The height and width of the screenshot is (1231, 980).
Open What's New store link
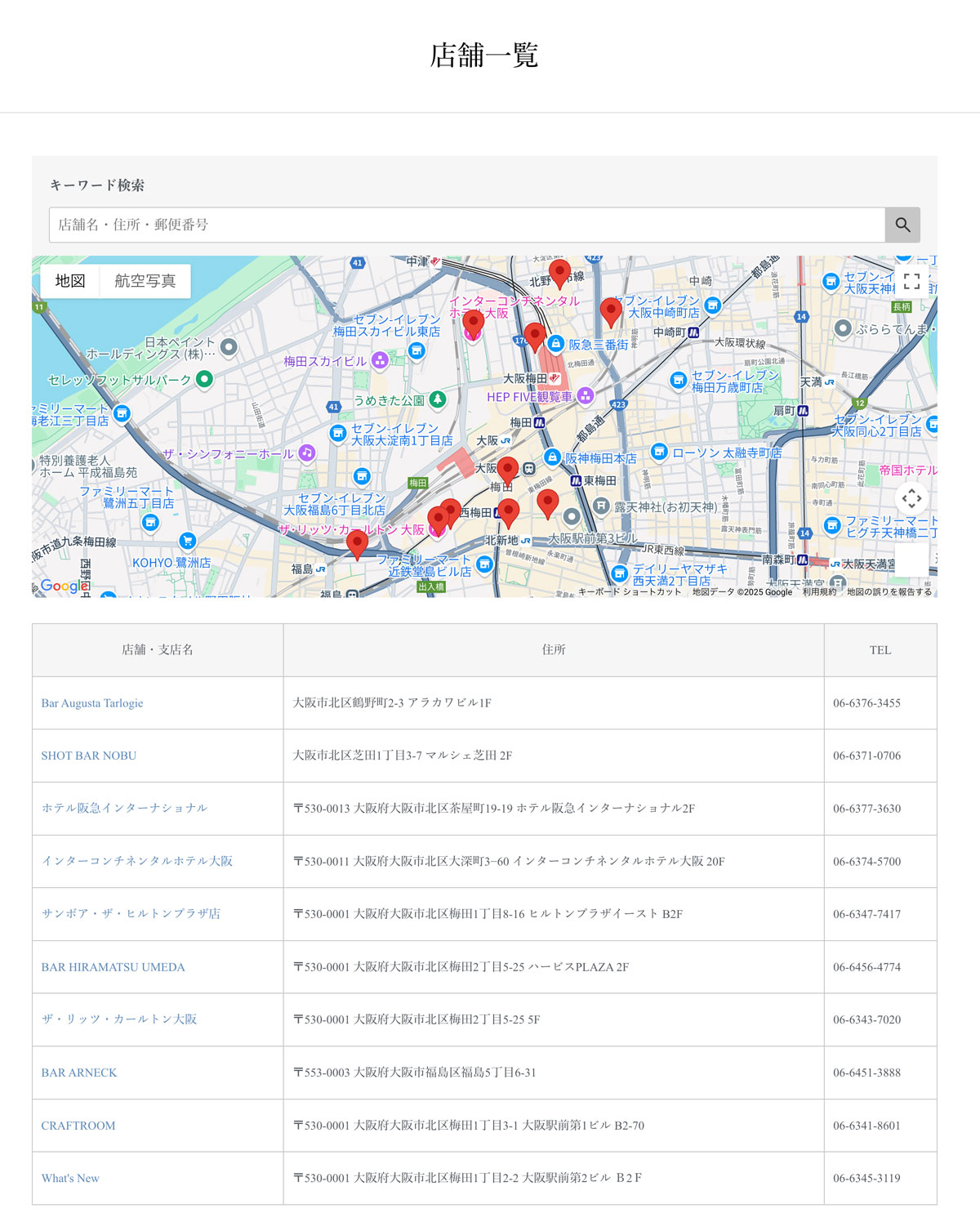tap(70, 1178)
